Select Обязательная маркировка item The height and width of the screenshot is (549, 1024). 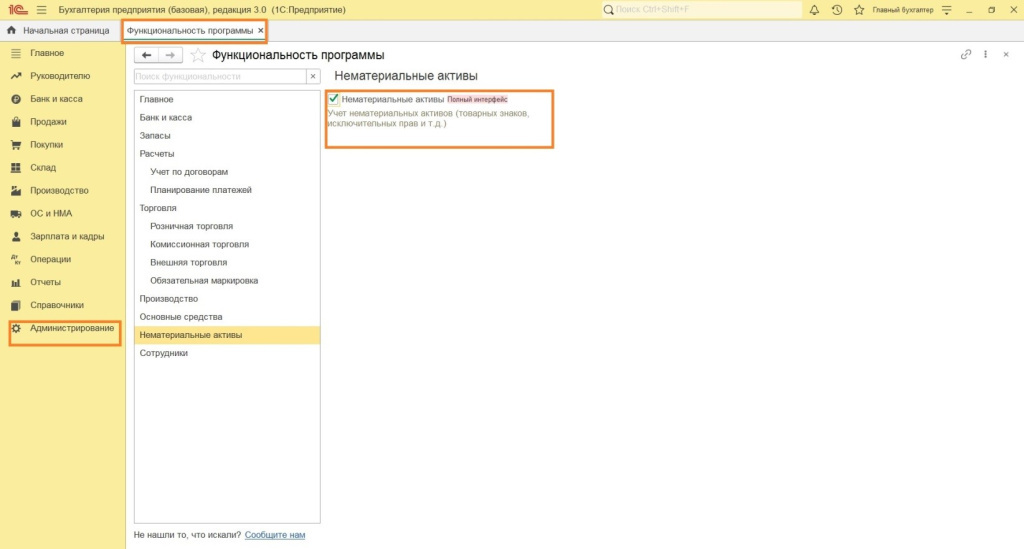pos(227,281)
